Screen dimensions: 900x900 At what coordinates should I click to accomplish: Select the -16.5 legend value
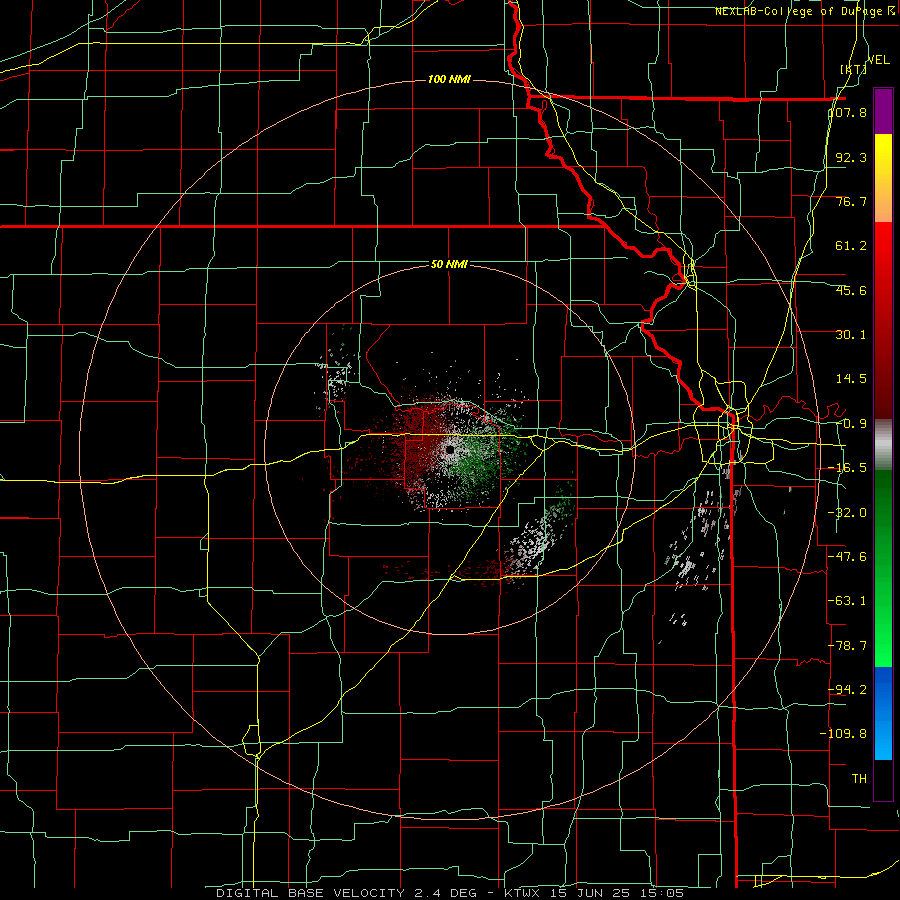(x=848, y=468)
